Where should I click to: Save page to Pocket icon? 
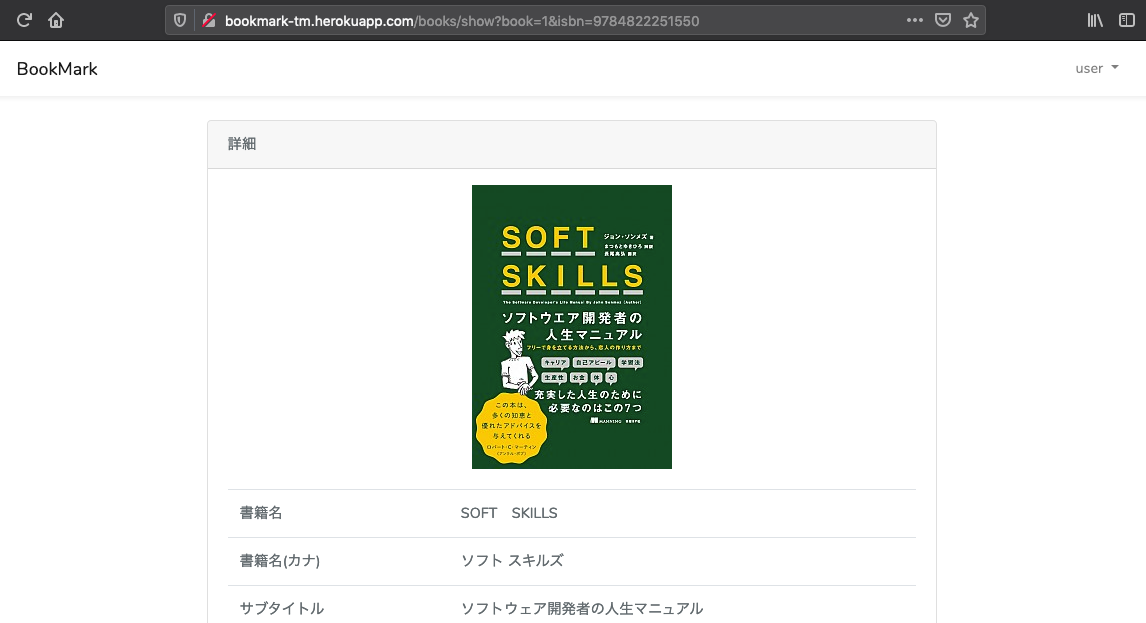943,20
